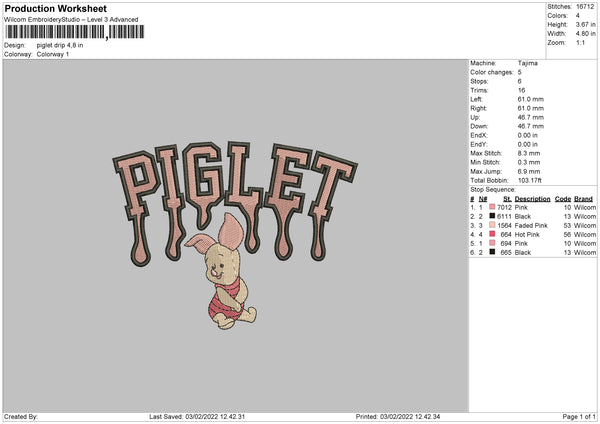The width and height of the screenshot is (600, 424).
Task: Click the 'EndY:' label
Action: [x=478, y=144]
